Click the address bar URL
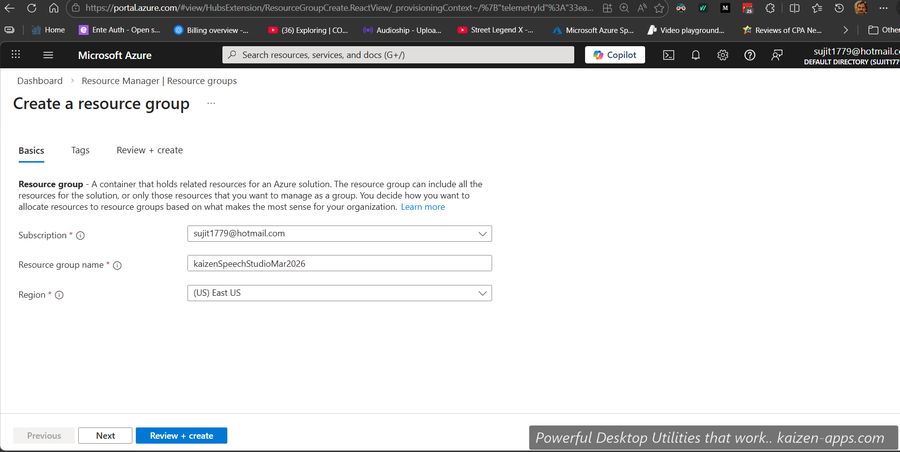The image size is (900, 452). tap(339, 8)
